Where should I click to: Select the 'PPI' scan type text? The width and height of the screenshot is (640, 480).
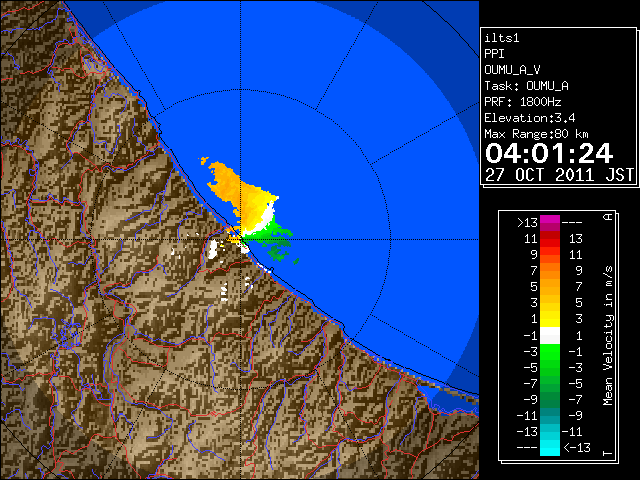494,54
